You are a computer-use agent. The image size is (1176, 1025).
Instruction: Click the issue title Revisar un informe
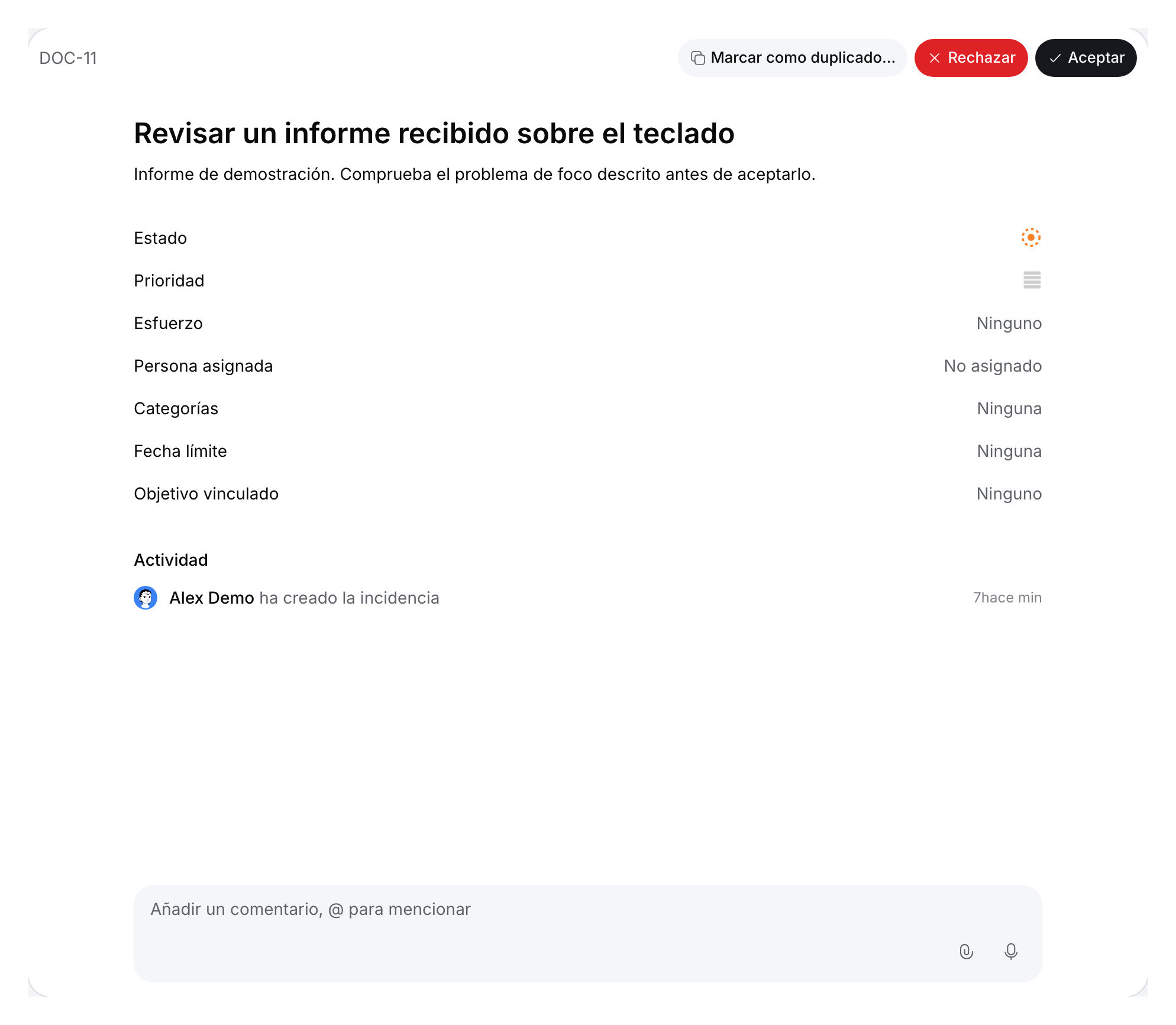tap(434, 133)
